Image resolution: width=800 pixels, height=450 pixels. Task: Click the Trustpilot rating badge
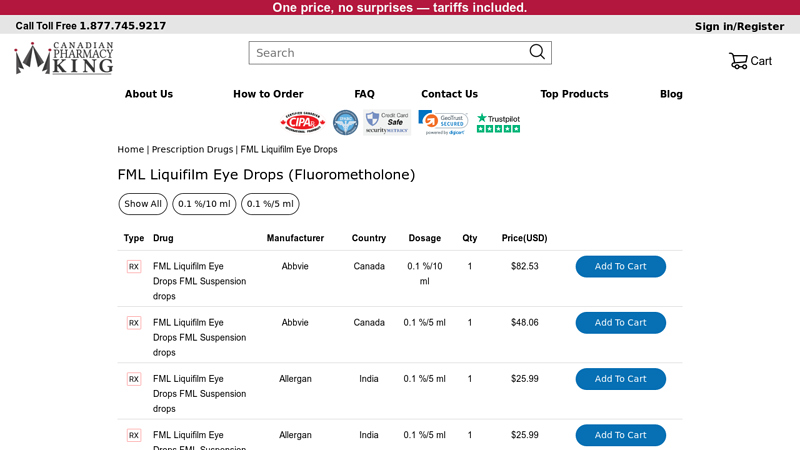coord(498,123)
